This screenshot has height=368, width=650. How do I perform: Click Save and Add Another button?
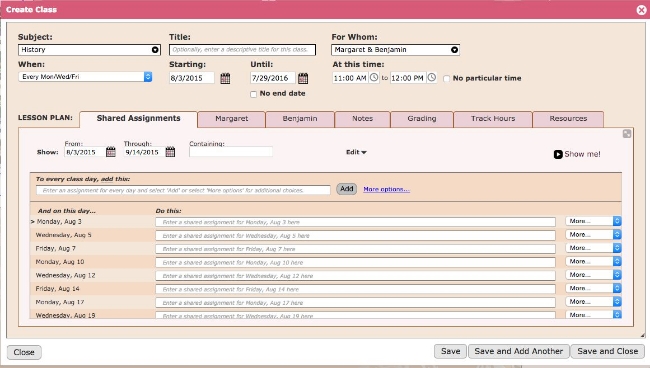519,351
